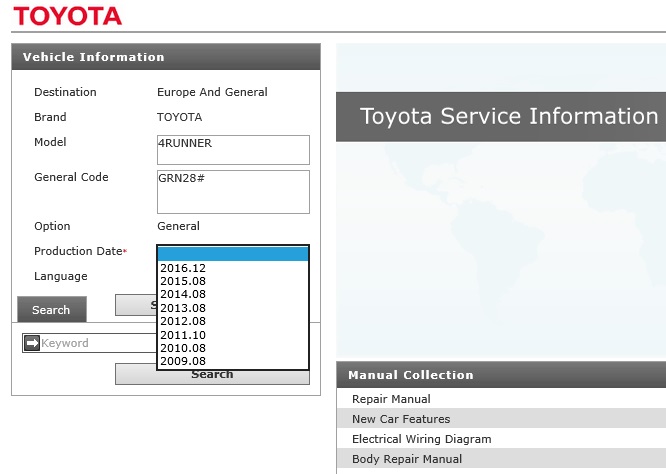Click Europe And General destination text
The width and height of the screenshot is (666, 474).
coord(212,92)
